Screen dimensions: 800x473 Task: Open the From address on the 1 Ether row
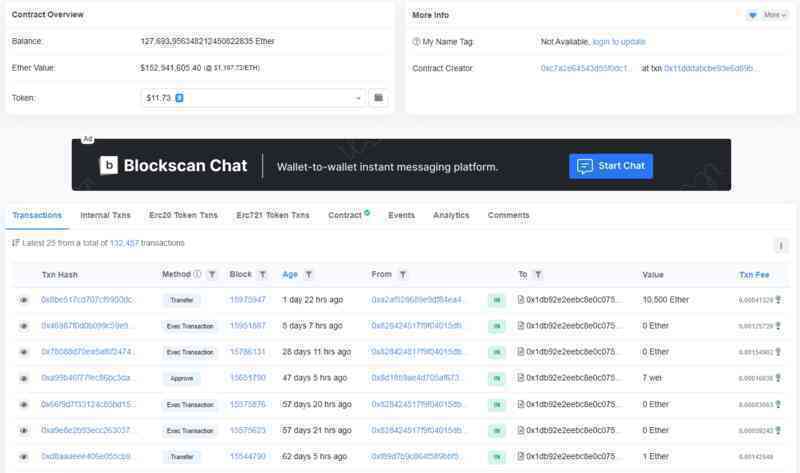[417, 456]
